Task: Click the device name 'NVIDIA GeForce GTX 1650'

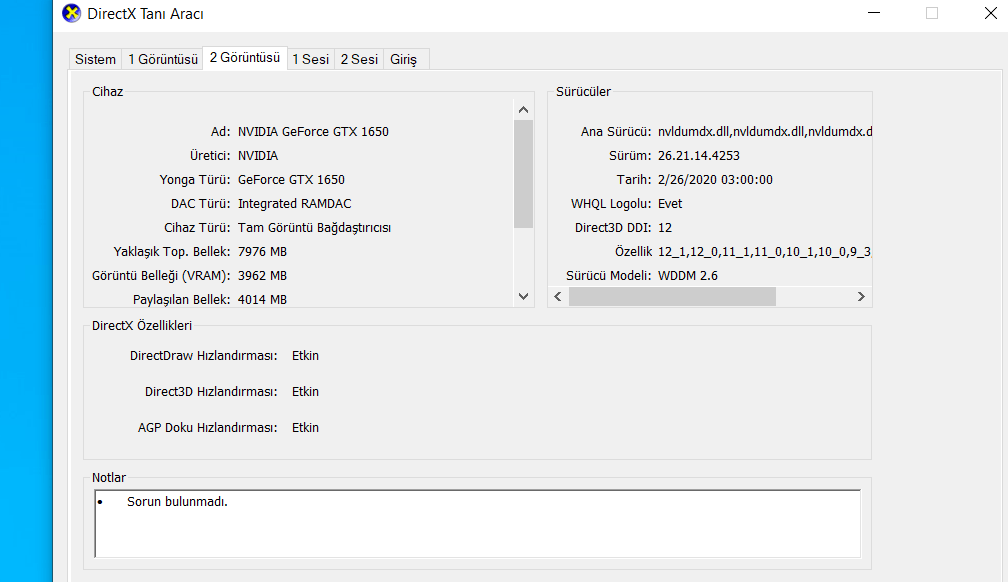Action: pyautogui.click(x=313, y=132)
